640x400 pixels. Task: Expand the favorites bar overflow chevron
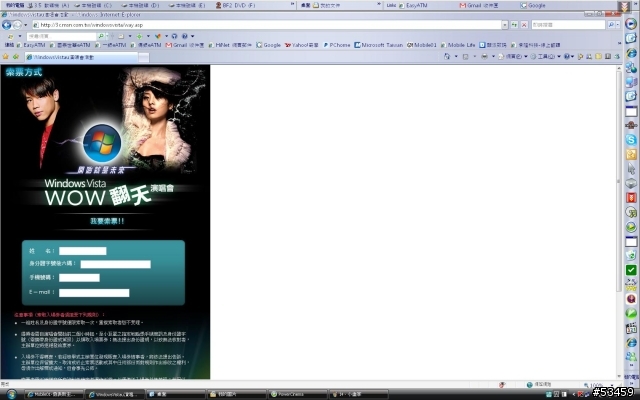tap(619, 44)
